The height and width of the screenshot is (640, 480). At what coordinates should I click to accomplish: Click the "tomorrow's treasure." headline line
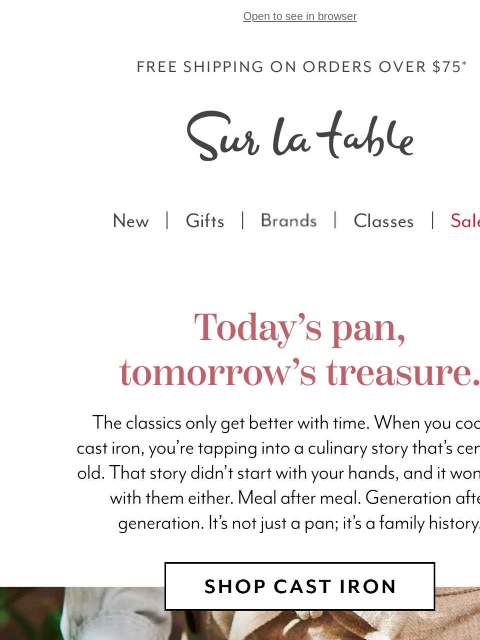[300, 372]
